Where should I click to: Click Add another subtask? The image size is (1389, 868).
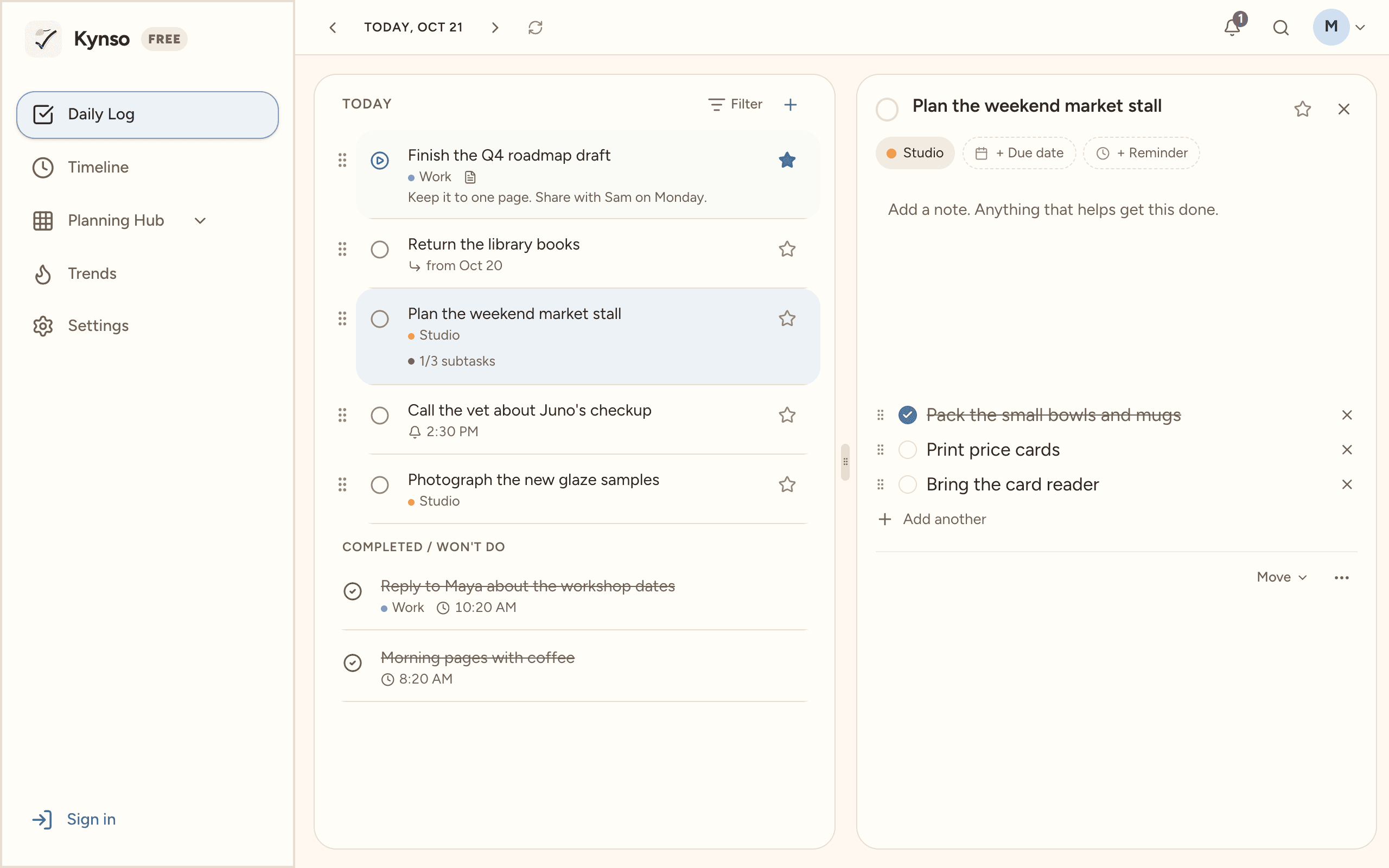click(x=932, y=520)
